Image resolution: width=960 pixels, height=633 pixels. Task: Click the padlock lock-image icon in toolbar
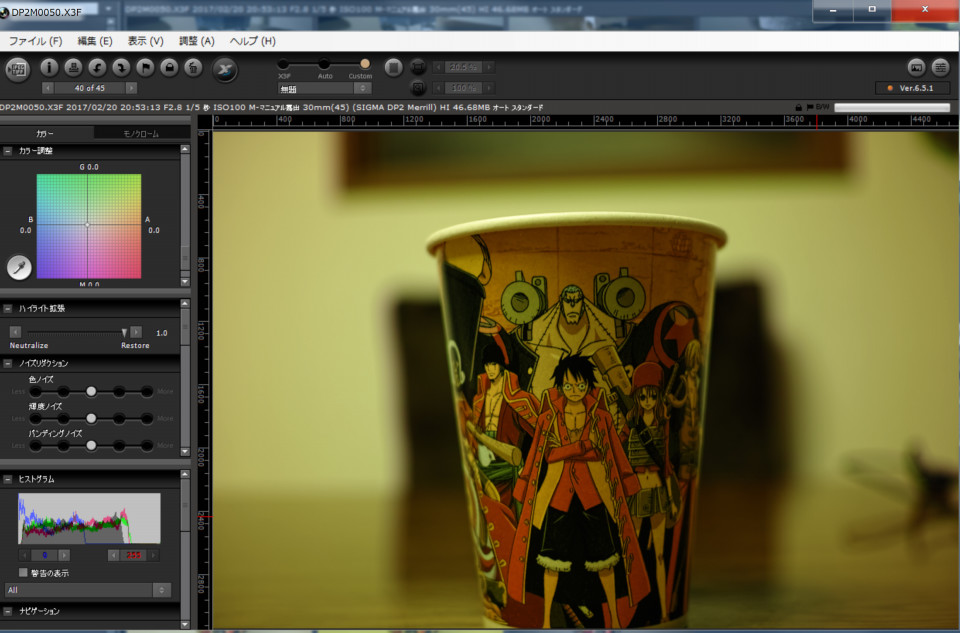[x=169, y=67]
